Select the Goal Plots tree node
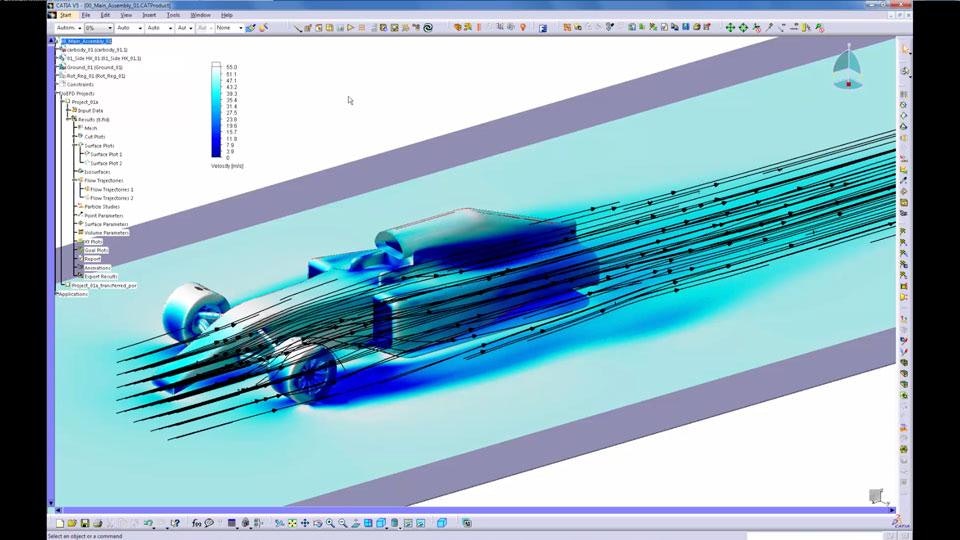 tap(96, 250)
